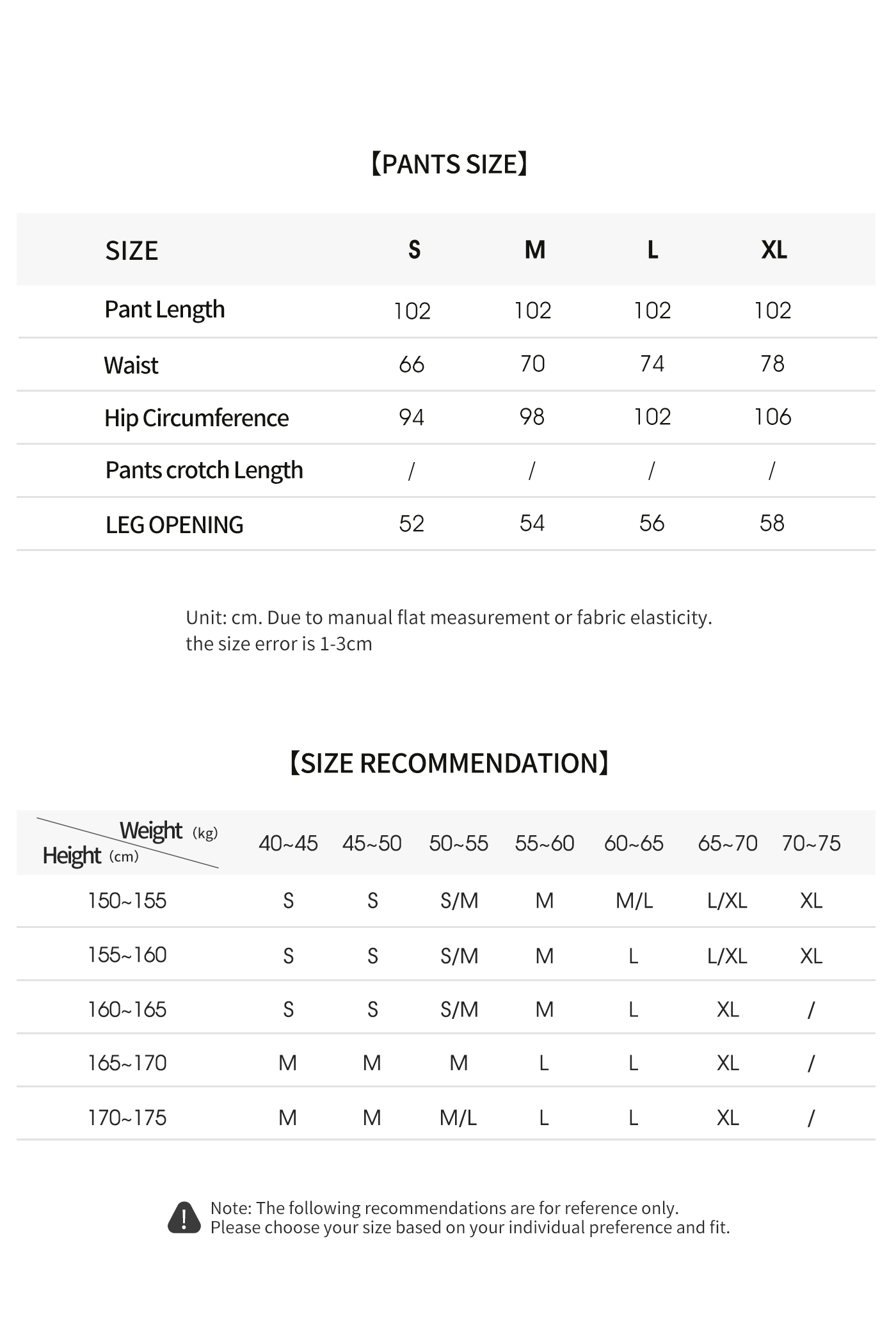896x1344 pixels.
Task: Click the Weight (kg) header label
Action: pyautogui.click(x=168, y=831)
